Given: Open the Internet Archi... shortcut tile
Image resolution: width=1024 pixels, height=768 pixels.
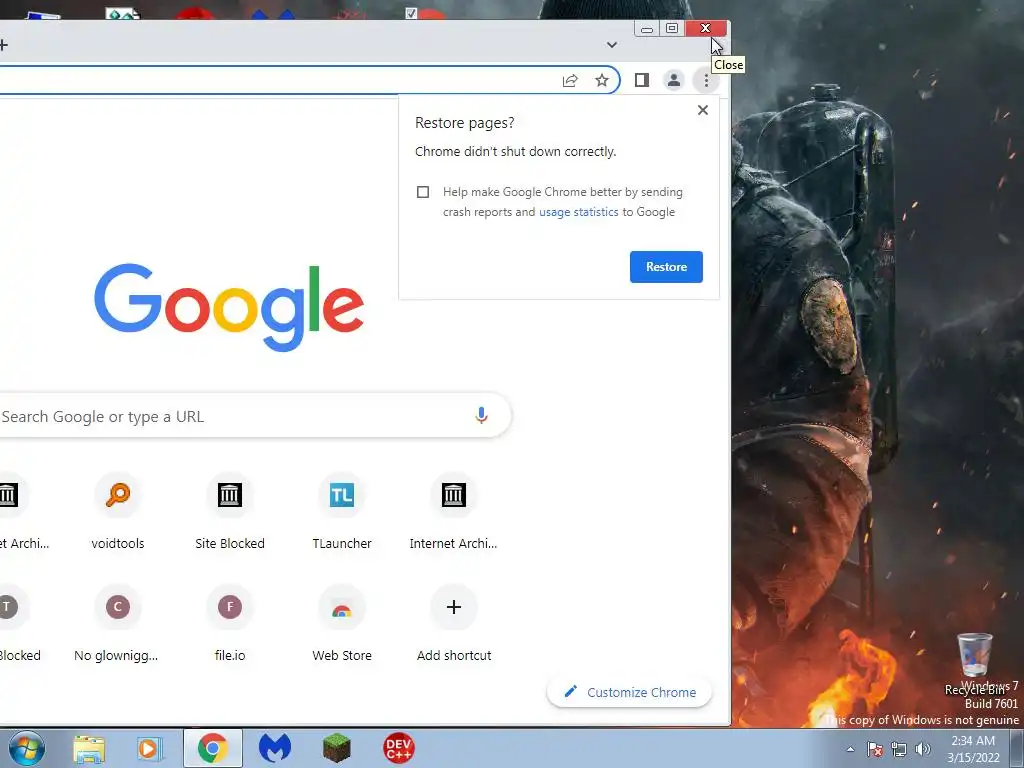Looking at the screenshot, I should pyautogui.click(x=453, y=513).
